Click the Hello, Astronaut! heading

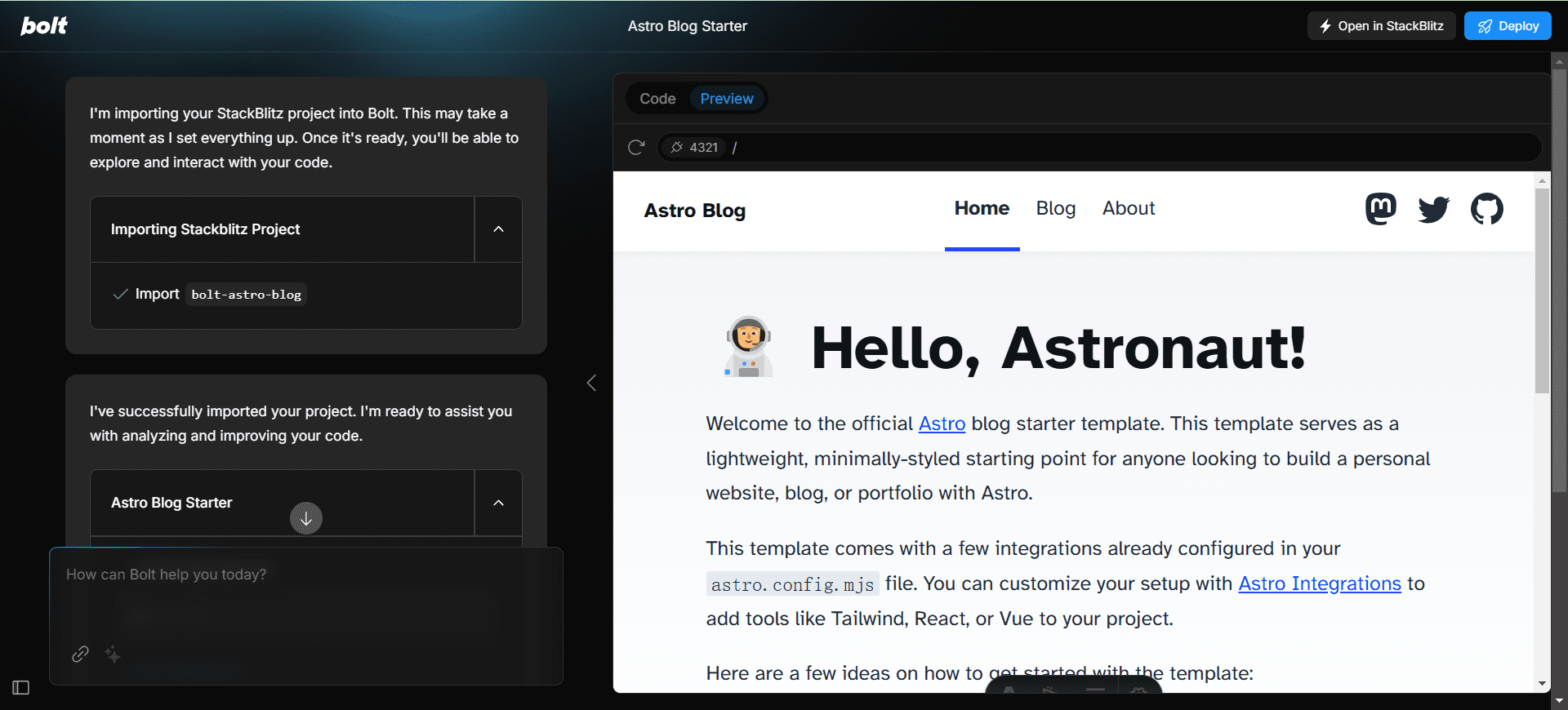click(x=1058, y=348)
